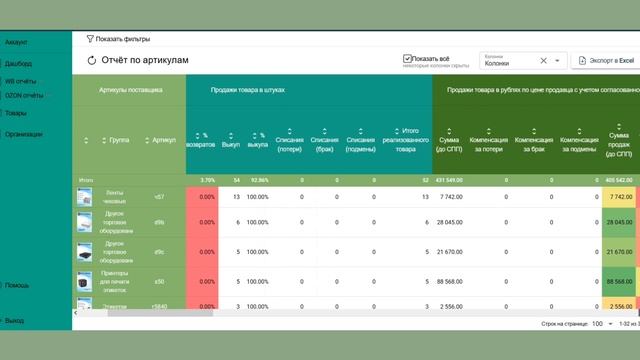Image resolution: width=640 pixels, height=360 pixels.
Task: Sort by the Артикул column
Action: (147, 140)
